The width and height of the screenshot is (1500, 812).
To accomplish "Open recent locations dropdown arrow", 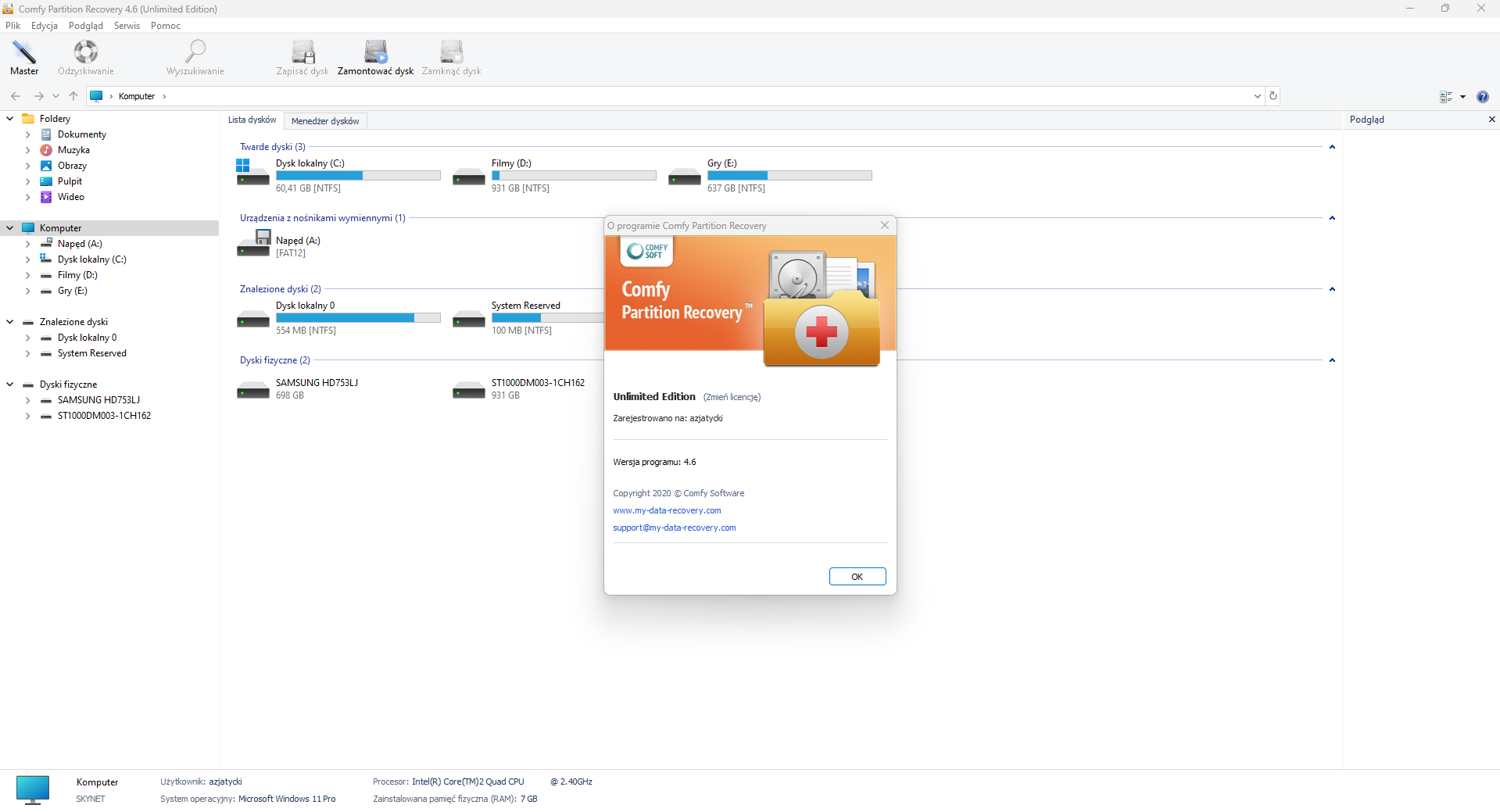I will point(55,96).
